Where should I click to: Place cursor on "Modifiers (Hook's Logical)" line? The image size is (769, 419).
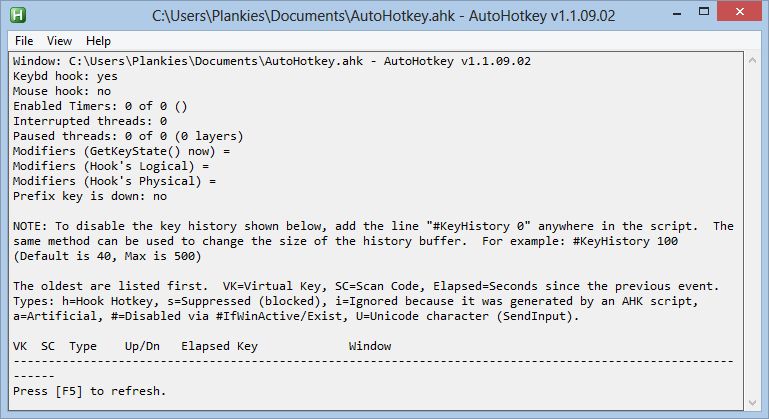click(111, 165)
